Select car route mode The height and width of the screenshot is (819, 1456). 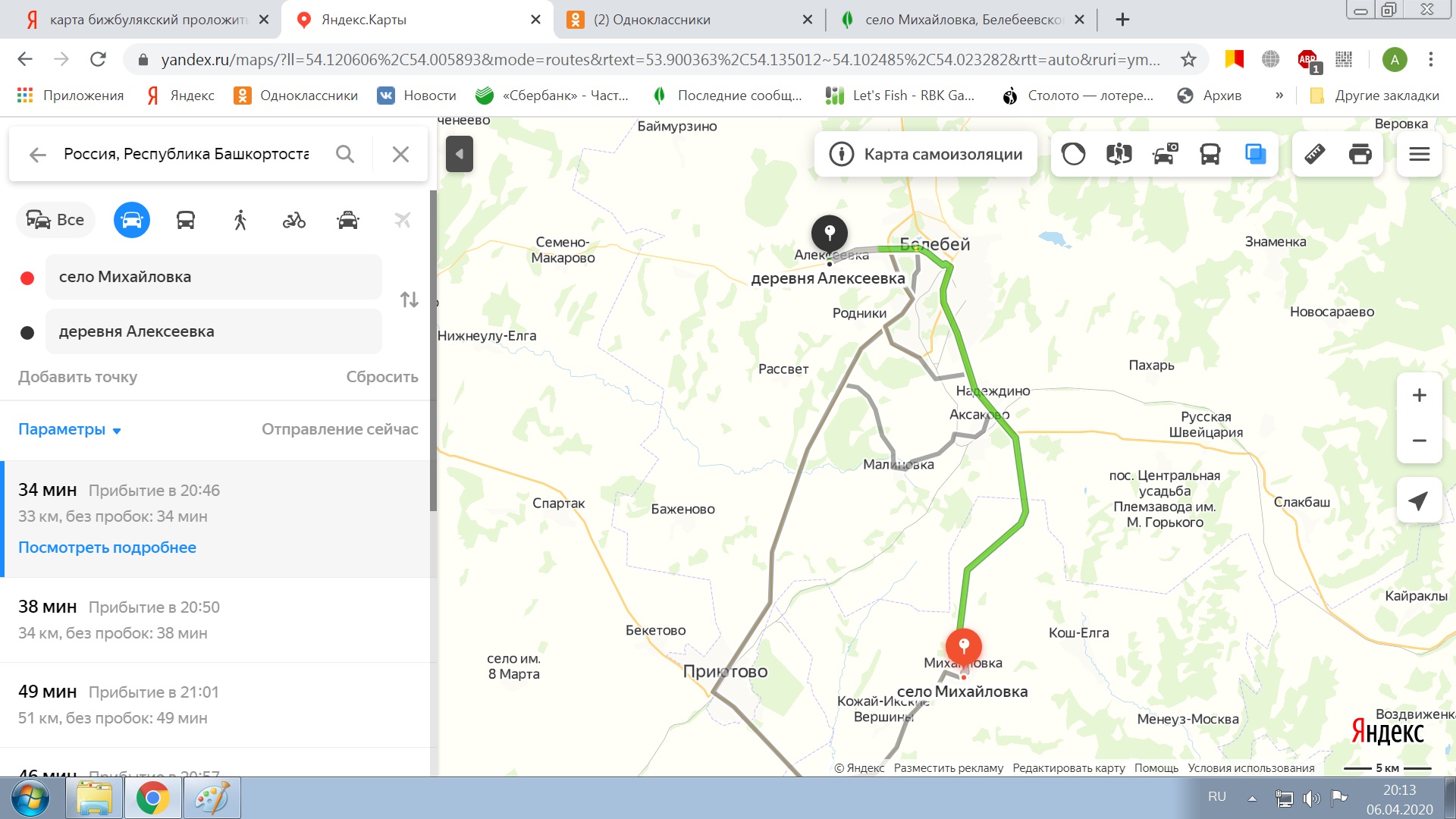tap(132, 220)
